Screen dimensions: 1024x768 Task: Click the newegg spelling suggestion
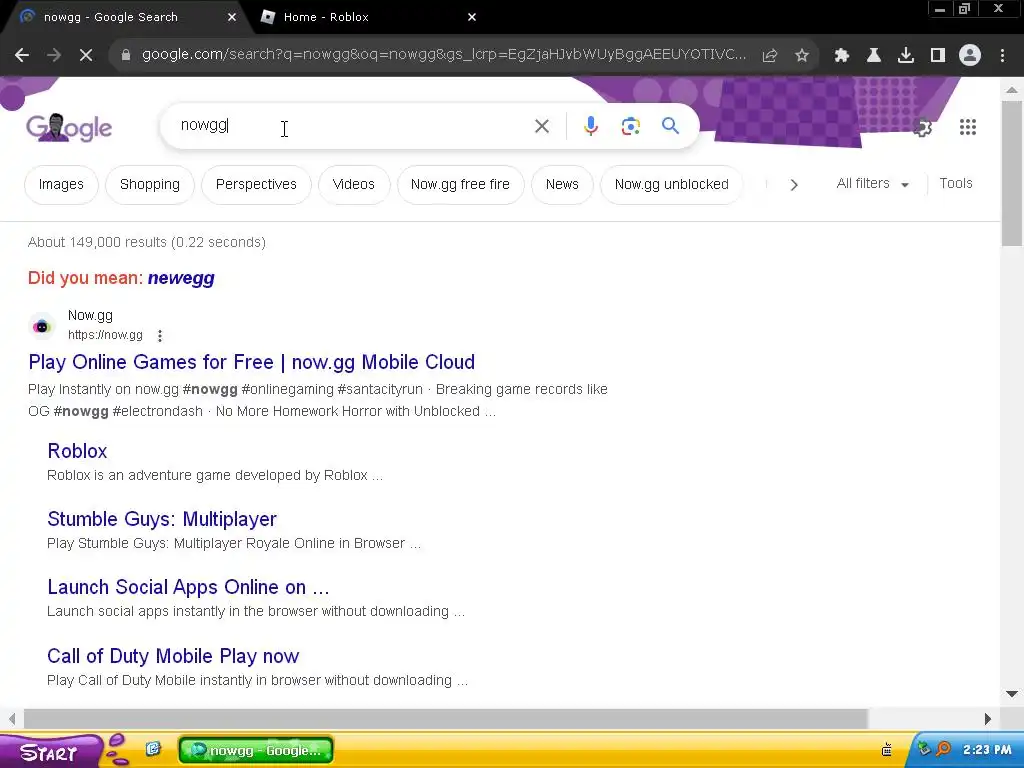pyautogui.click(x=181, y=278)
